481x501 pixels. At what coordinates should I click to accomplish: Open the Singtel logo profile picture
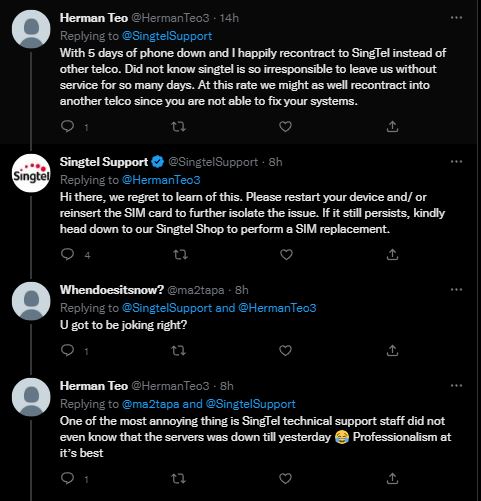(31, 173)
